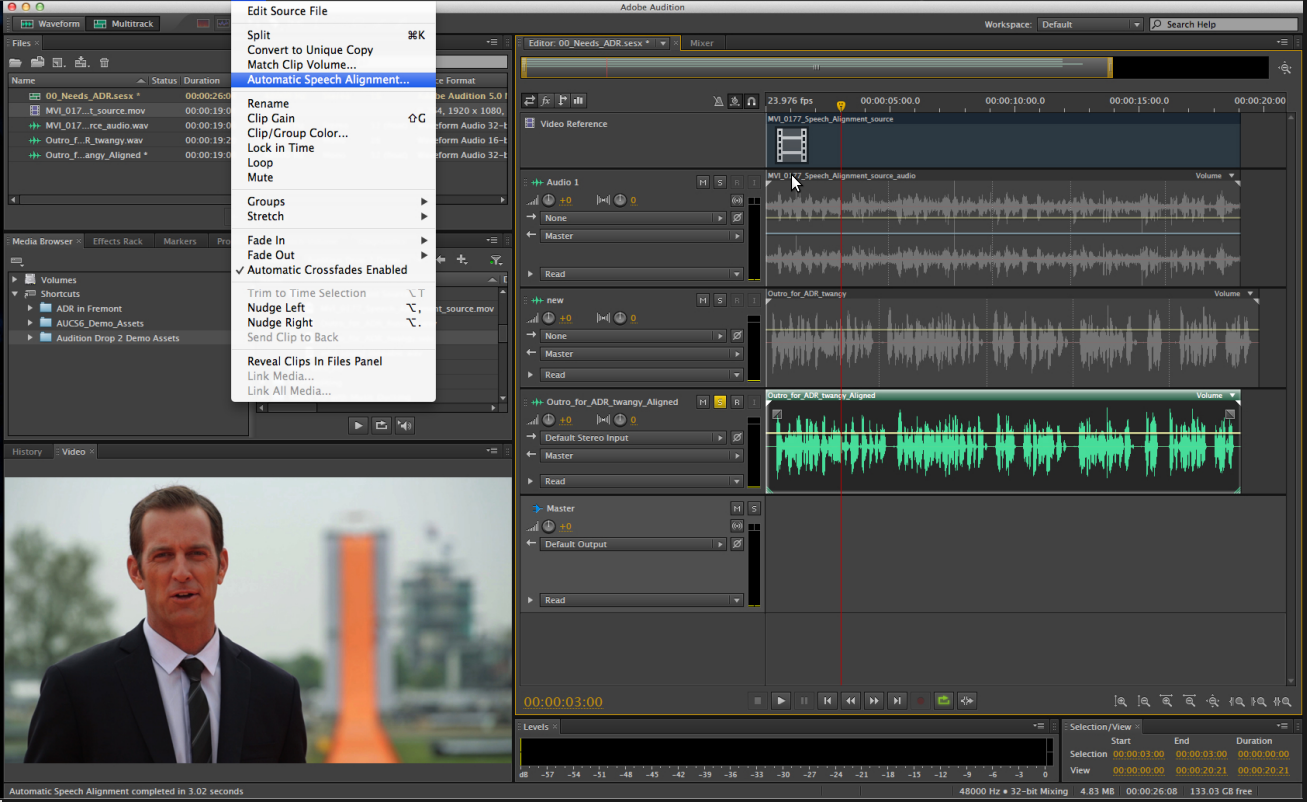Click trash icon in Files panel
Viewport: 1307px width, 802px height.
(104, 63)
